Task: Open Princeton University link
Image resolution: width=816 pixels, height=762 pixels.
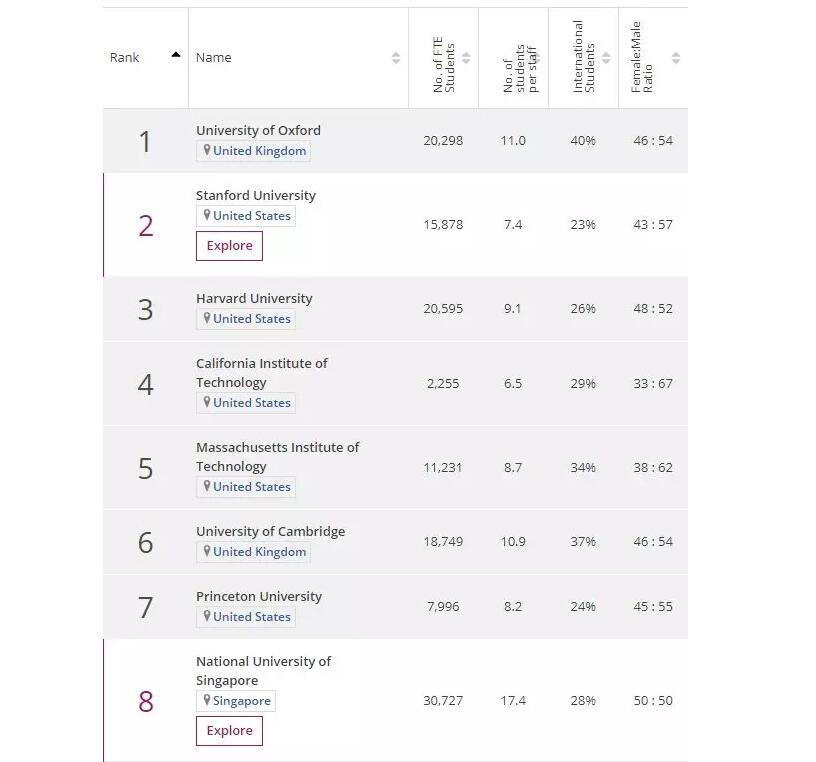Action: click(259, 596)
